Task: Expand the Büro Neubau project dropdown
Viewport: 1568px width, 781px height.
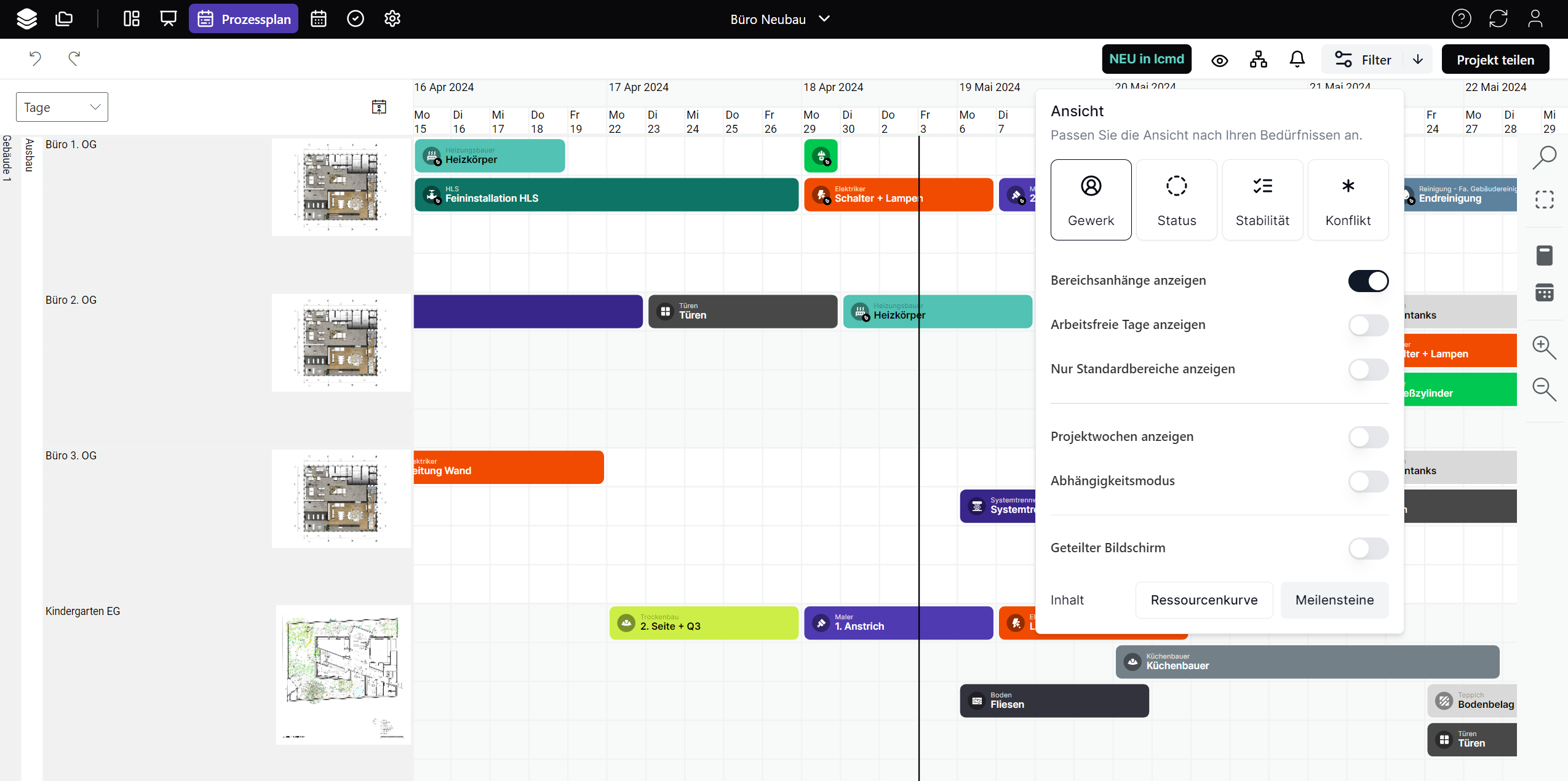Action: [x=779, y=19]
